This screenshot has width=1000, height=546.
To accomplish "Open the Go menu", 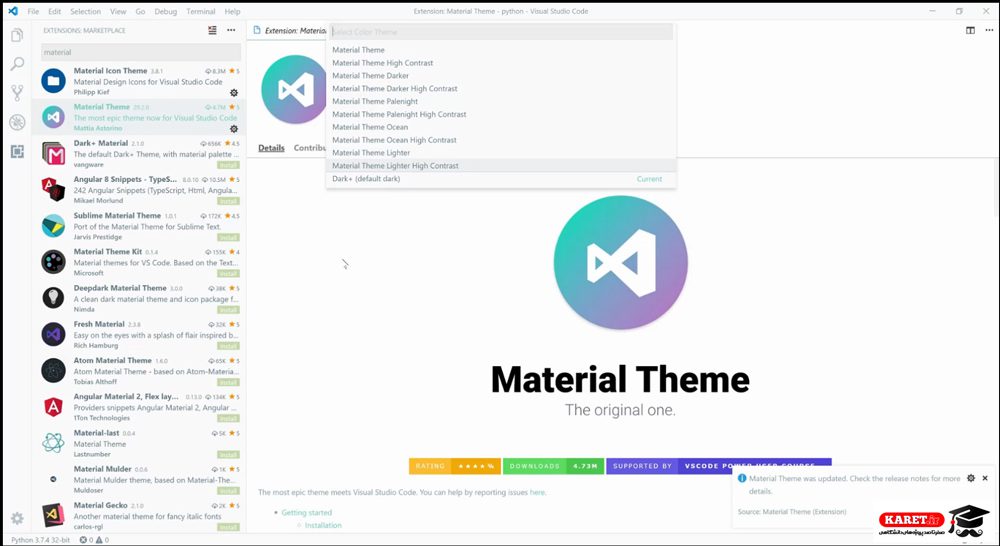I will [140, 11].
